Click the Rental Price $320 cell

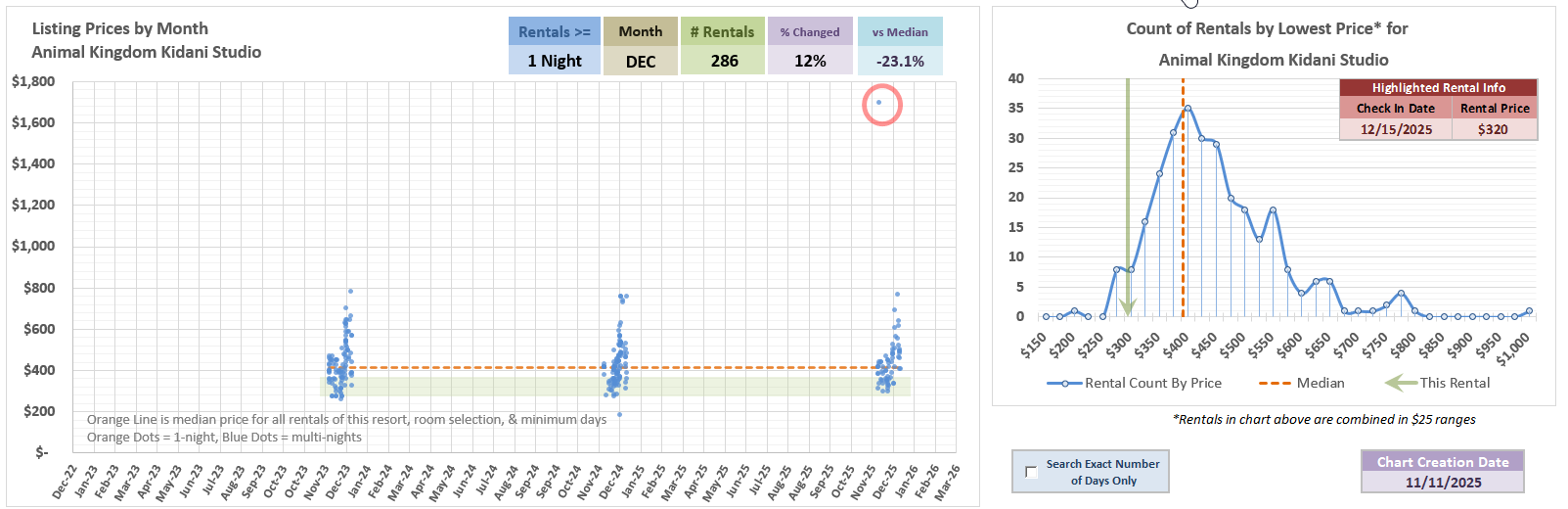pyautogui.click(x=1493, y=129)
